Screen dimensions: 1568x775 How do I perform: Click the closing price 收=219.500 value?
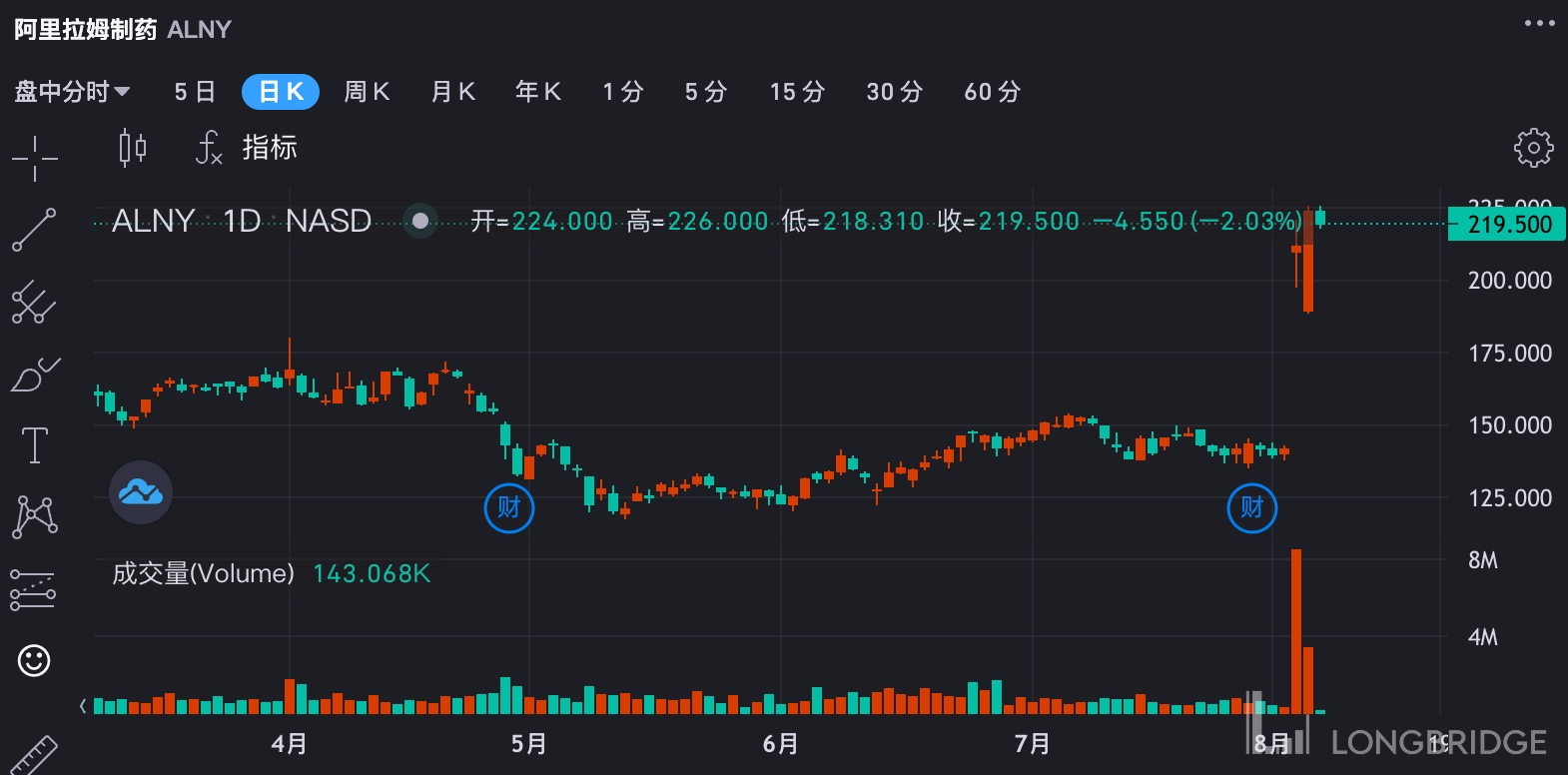click(x=1009, y=221)
